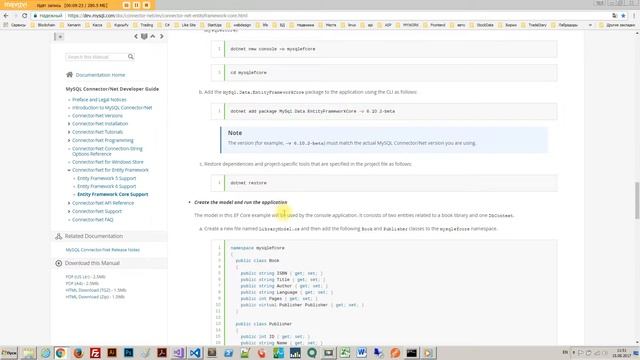Reload the page with the refresh icon
The image size is (640, 360).
click(x=24, y=16)
